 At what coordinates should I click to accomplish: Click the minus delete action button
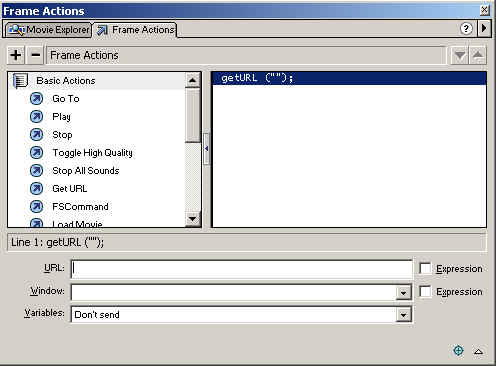(x=35, y=55)
